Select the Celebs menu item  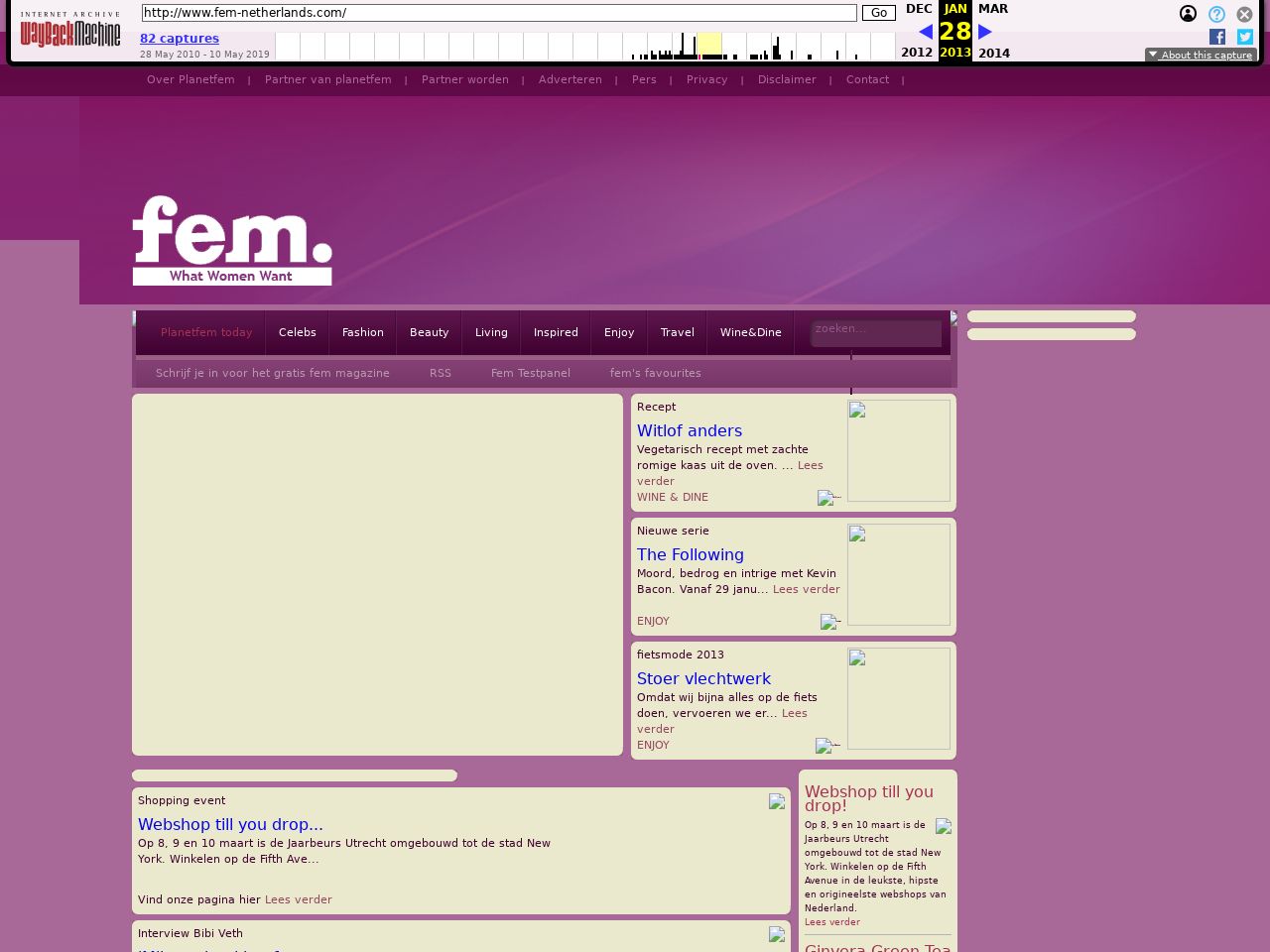coord(298,333)
